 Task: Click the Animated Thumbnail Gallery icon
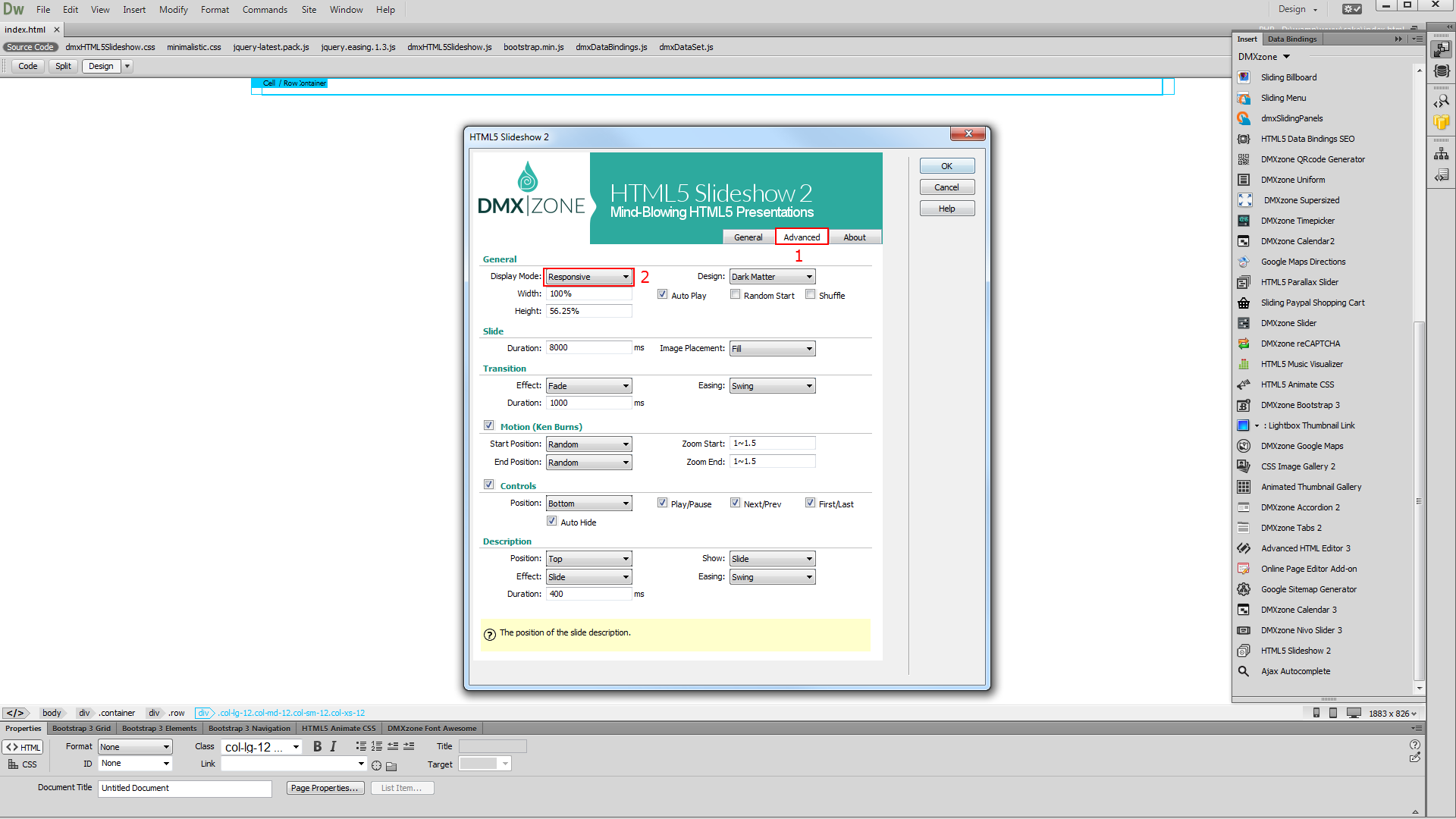tap(1244, 487)
